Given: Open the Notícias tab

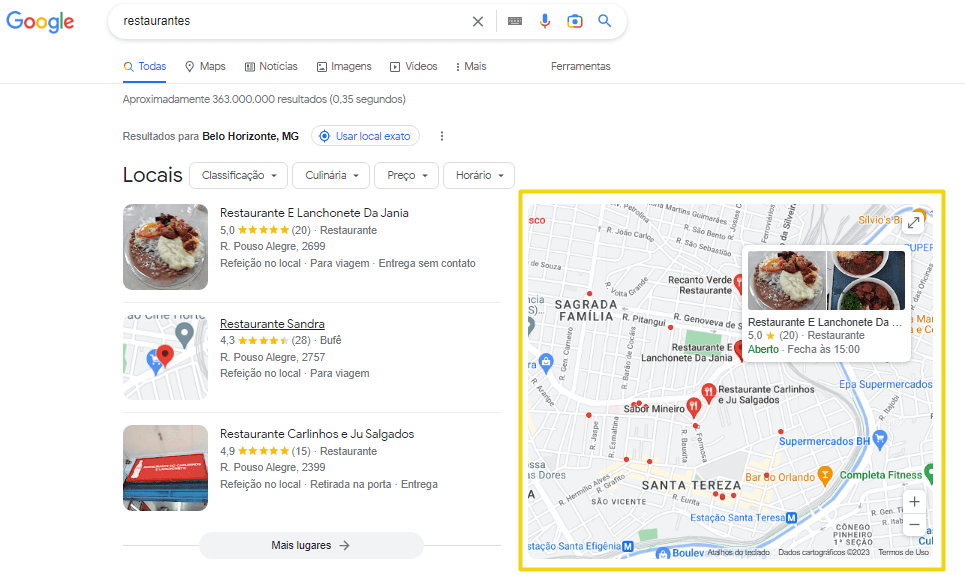Looking at the screenshot, I should point(271,66).
